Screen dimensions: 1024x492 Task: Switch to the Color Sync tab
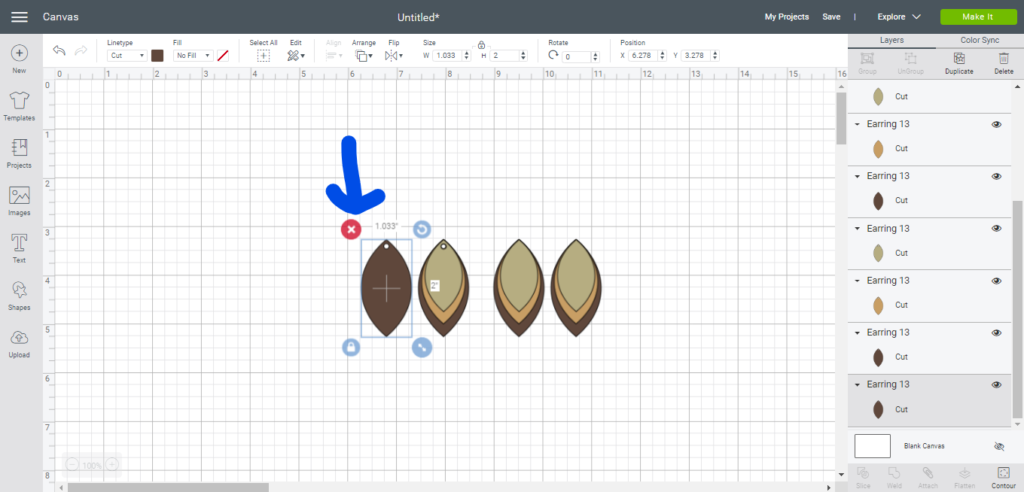pos(979,41)
